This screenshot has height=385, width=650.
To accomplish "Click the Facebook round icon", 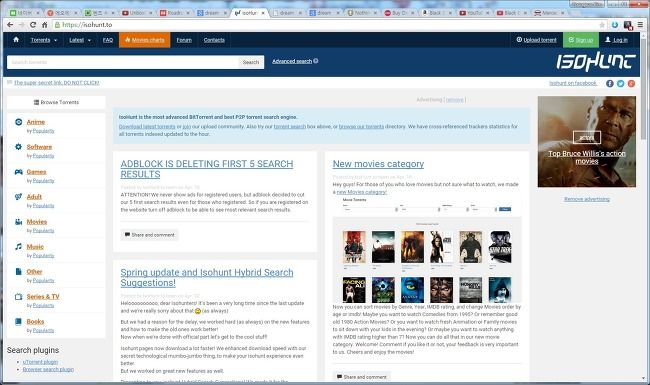I will click(x=609, y=83).
